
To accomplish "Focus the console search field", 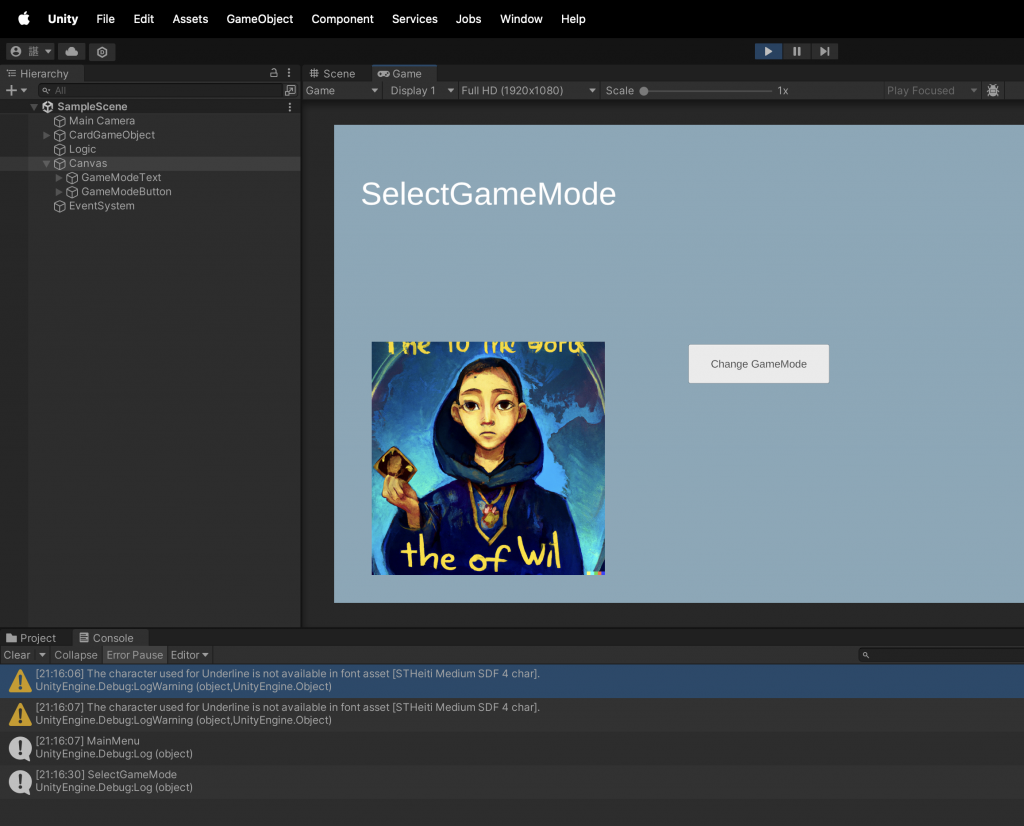I will pyautogui.click(x=941, y=655).
